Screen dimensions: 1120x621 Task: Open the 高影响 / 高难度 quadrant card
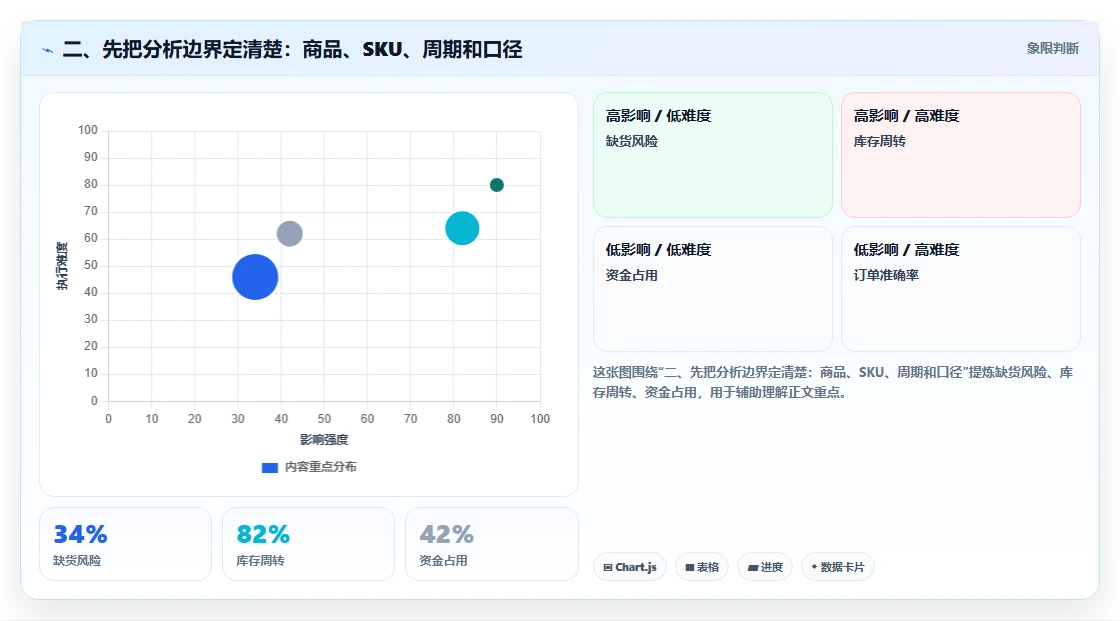point(961,155)
